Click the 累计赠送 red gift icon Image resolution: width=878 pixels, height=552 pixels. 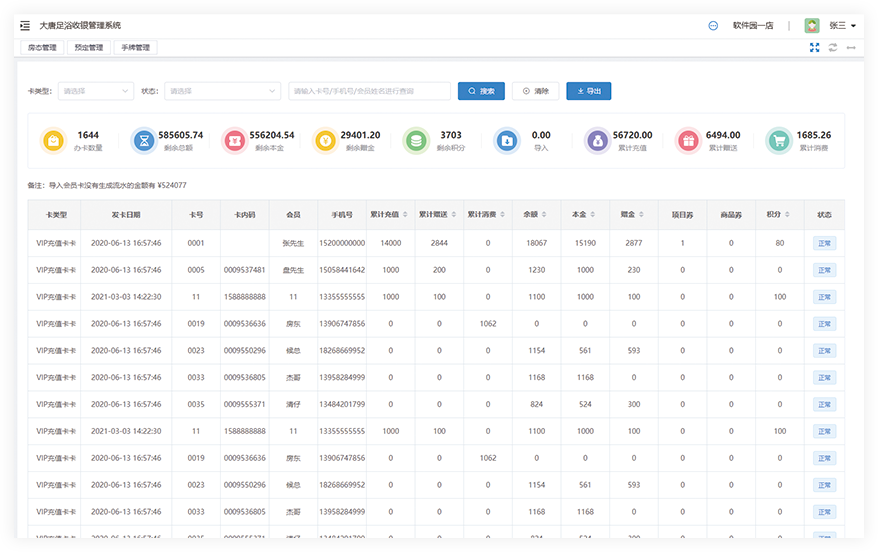coord(687,141)
